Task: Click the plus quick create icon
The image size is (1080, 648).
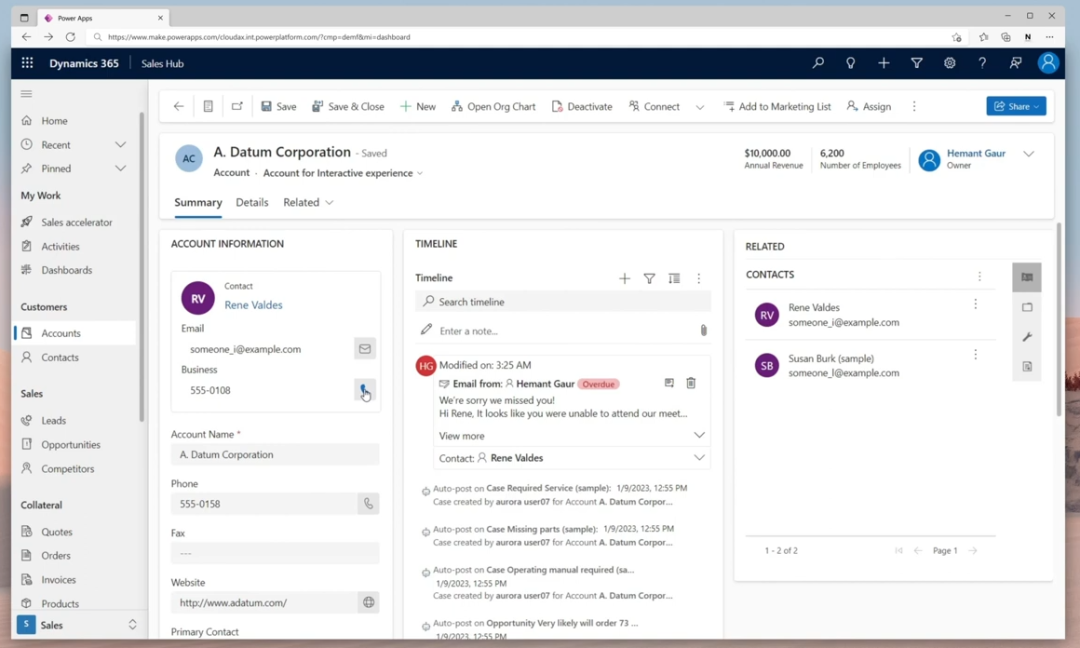Action: pyautogui.click(x=884, y=63)
